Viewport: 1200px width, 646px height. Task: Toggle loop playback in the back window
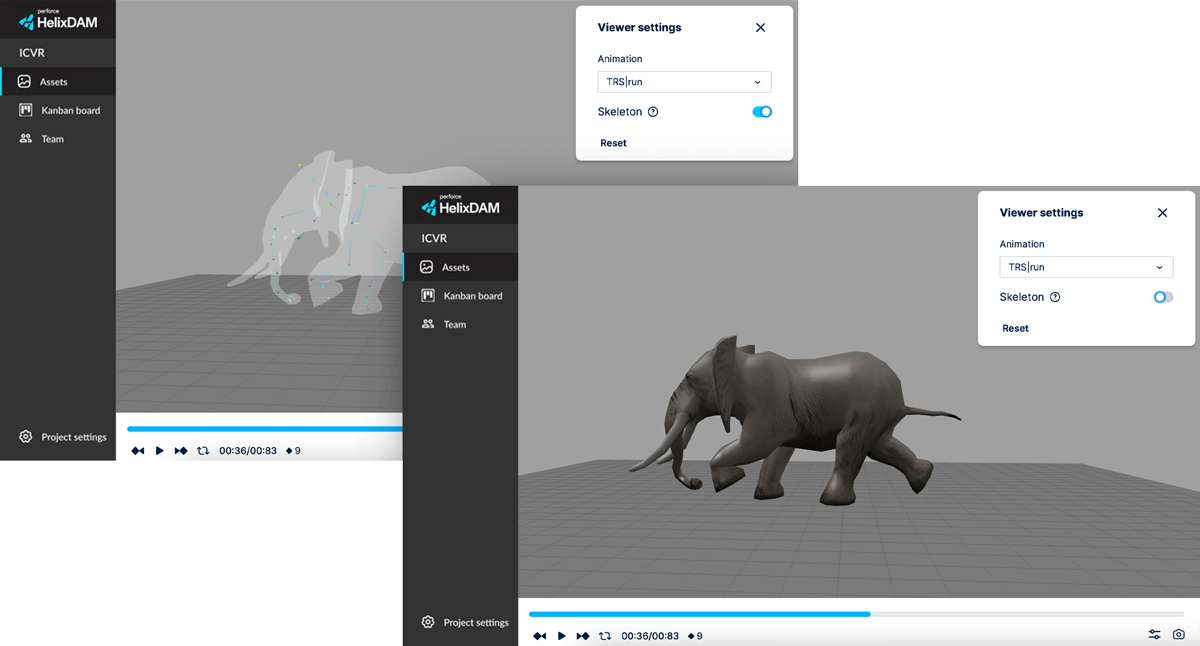point(203,451)
